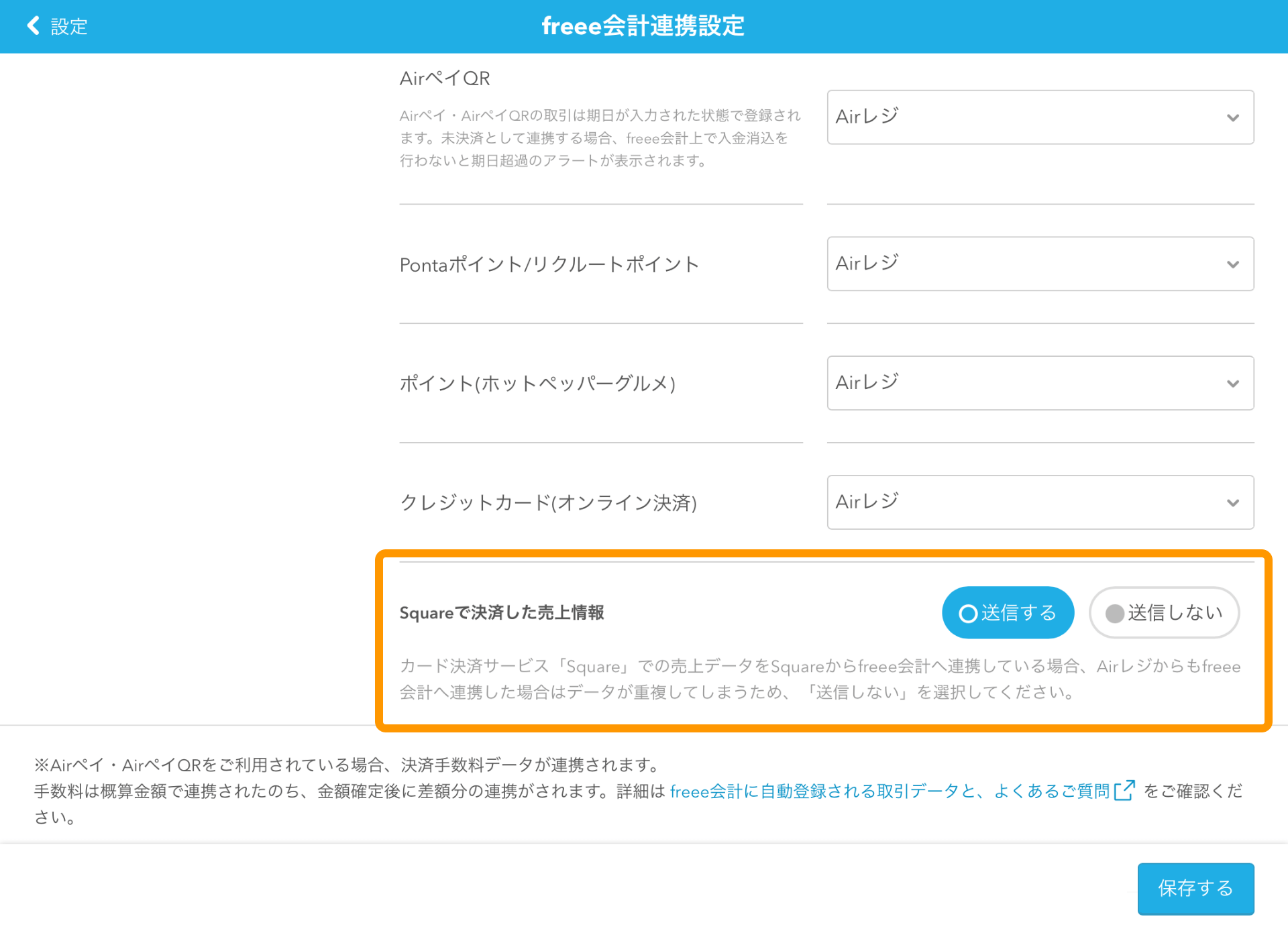The image size is (1288, 939).
Task: Open the Pontaポイント/リクルートポイント dropdown
Action: pos(1040,264)
